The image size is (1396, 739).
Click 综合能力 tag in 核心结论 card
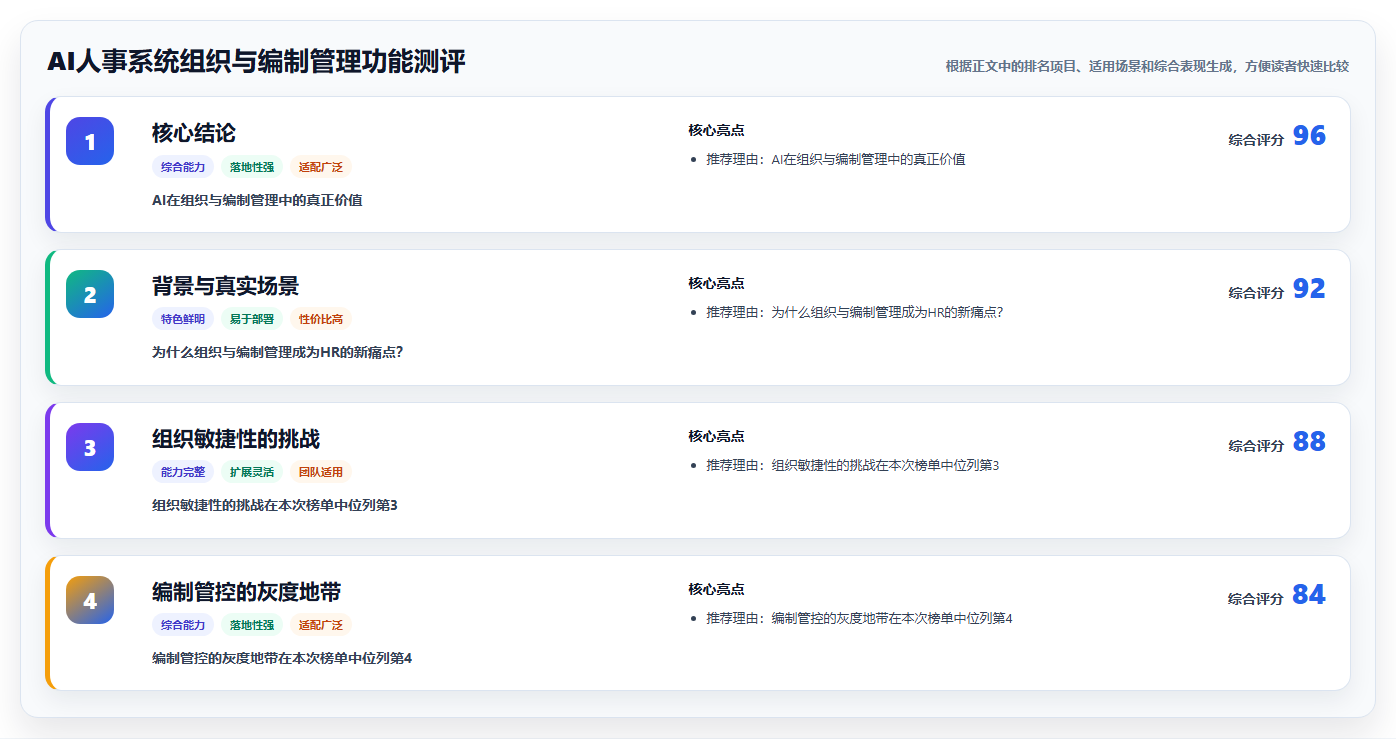pyautogui.click(x=183, y=167)
